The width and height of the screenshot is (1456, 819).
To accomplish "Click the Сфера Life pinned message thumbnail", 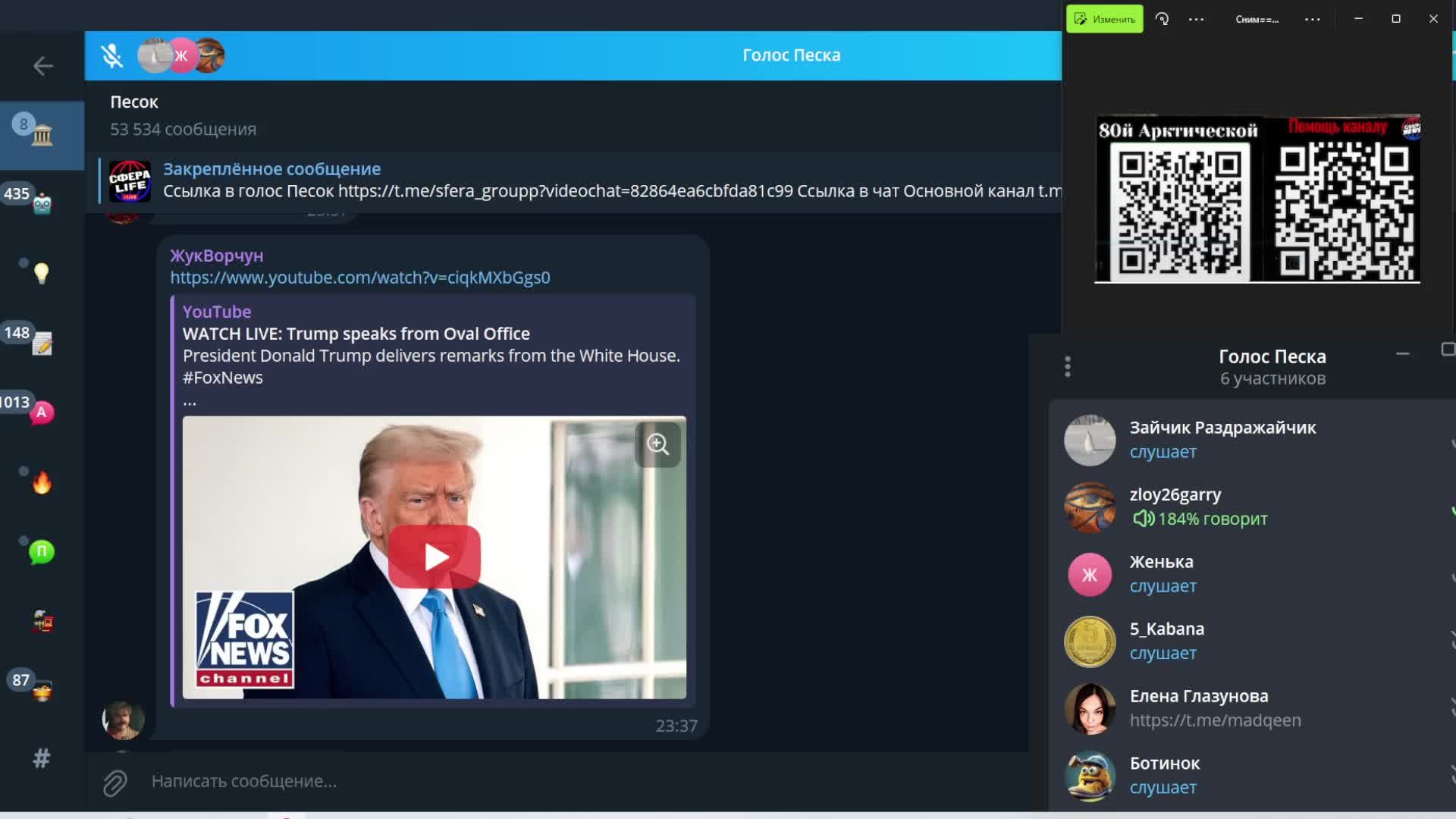I will point(130,181).
